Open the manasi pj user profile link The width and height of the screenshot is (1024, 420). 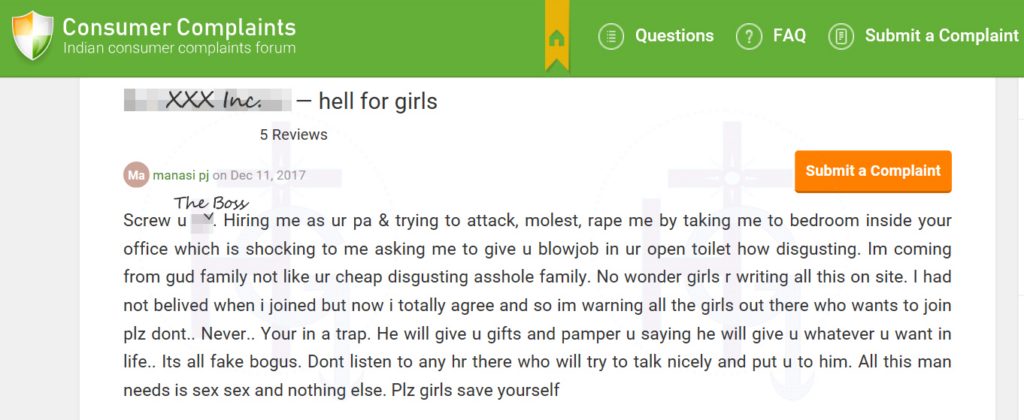coord(181,175)
